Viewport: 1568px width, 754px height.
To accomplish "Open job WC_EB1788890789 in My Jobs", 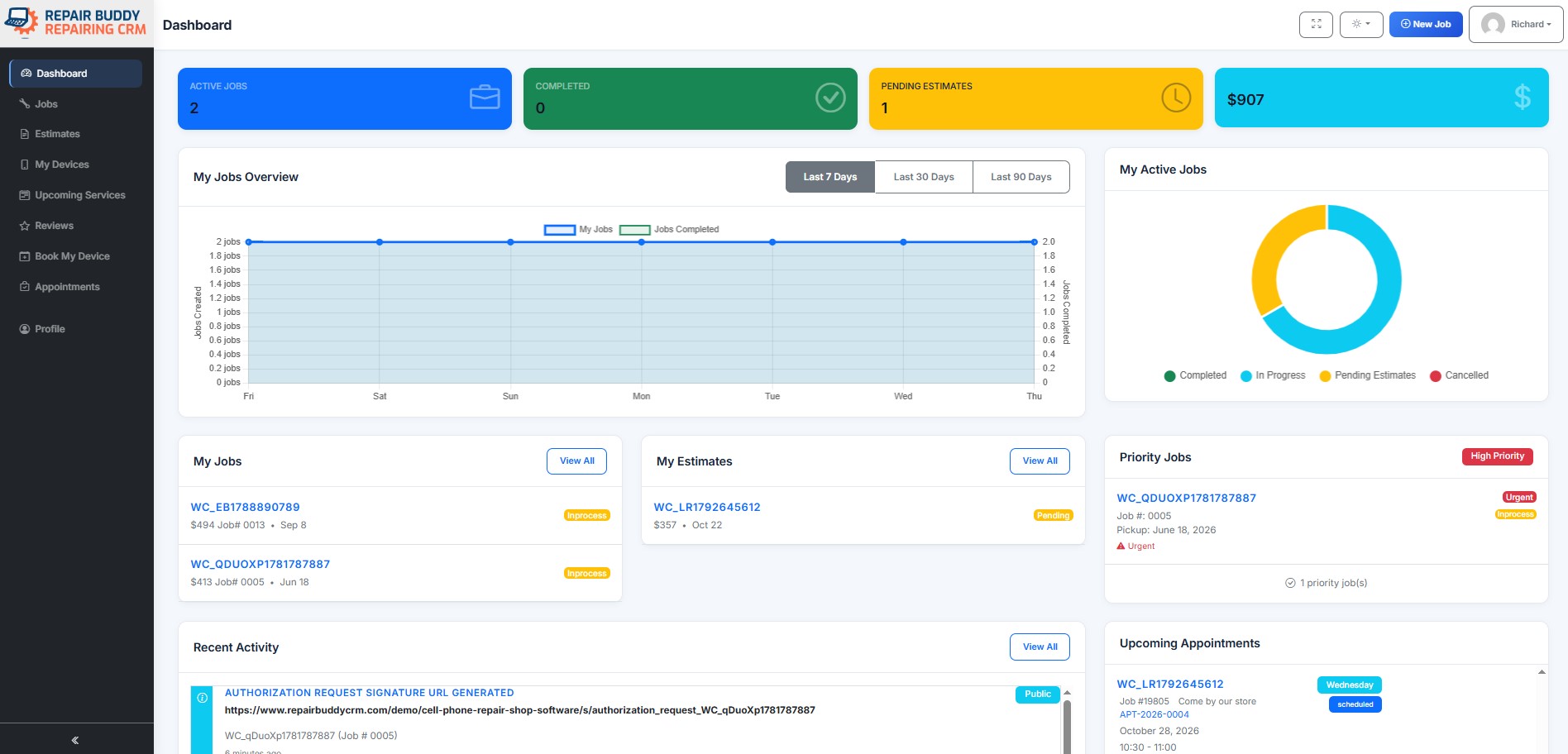I will (x=246, y=508).
